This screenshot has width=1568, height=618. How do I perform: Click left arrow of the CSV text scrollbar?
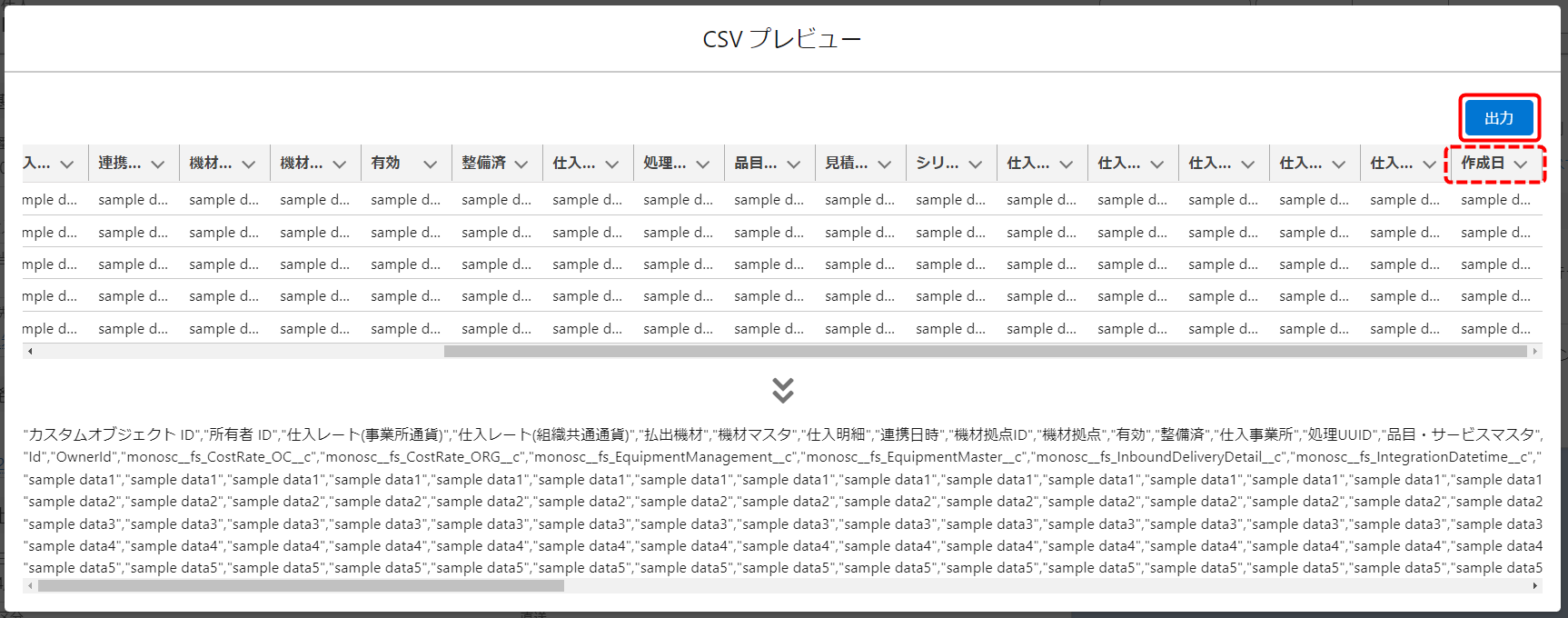30,586
